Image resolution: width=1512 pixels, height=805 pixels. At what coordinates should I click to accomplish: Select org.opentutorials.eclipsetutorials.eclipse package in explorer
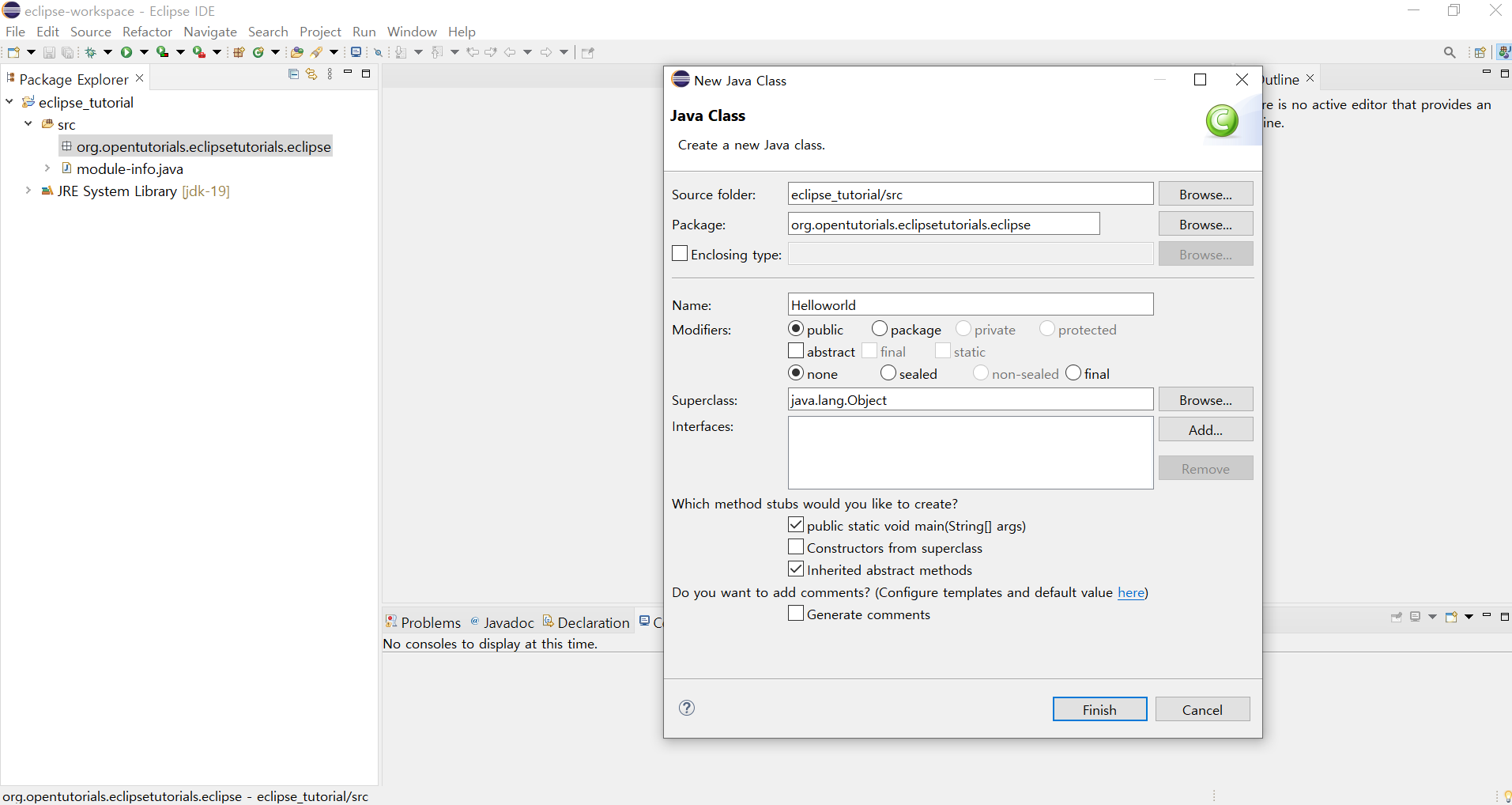196,146
